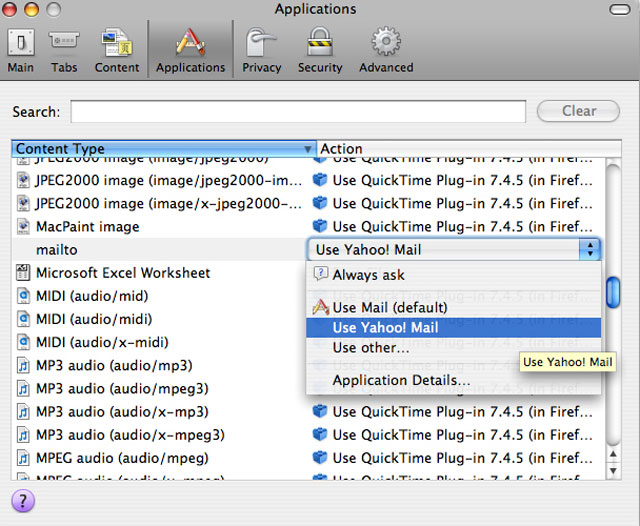The height and width of the screenshot is (526, 640).
Task: Open the Main preferences pane icon
Action: (x=20, y=42)
